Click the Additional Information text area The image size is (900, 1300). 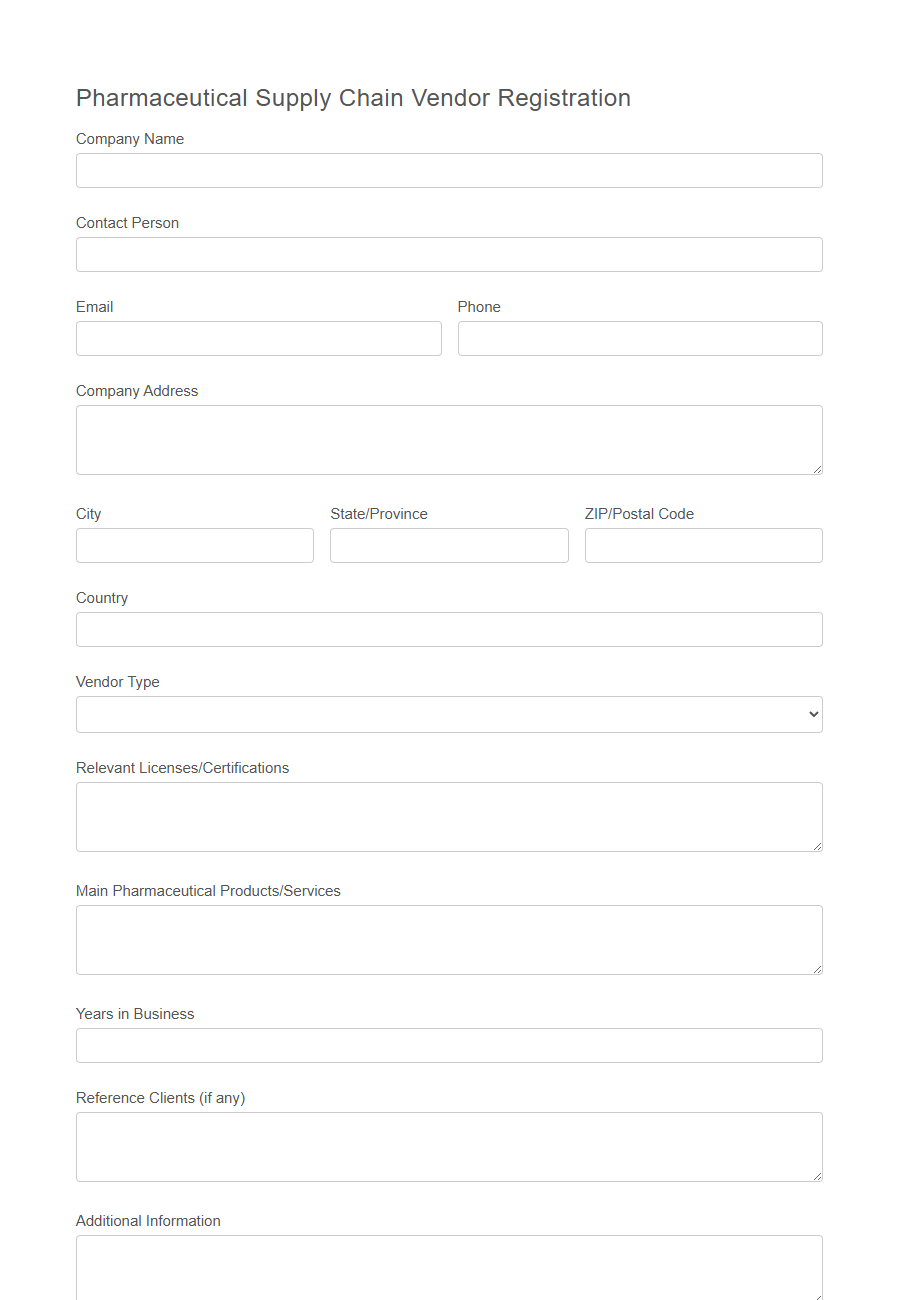[448, 1270]
